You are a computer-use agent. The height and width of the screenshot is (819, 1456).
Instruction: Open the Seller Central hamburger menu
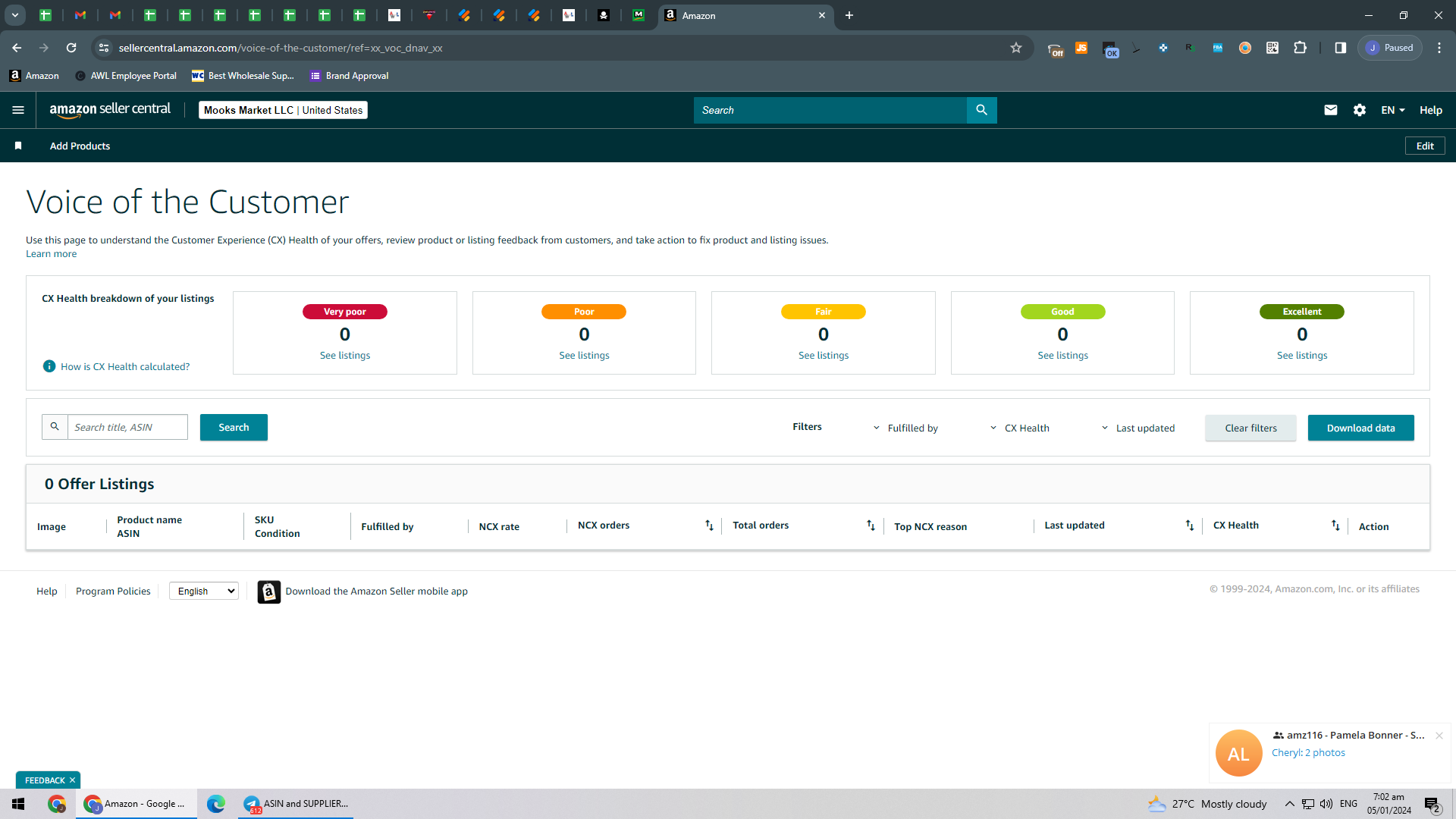[18, 110]
